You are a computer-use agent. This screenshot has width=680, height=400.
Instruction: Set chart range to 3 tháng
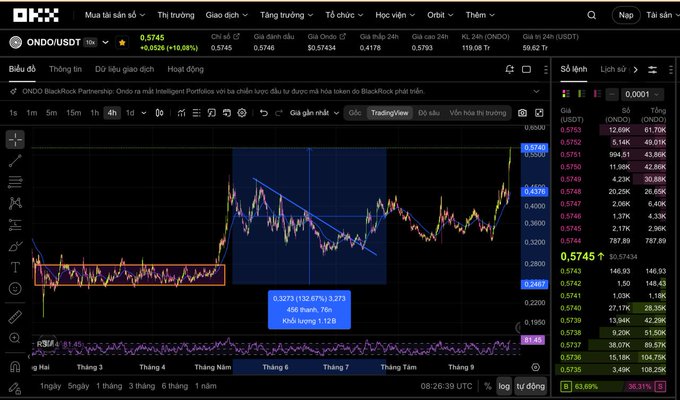142,386
